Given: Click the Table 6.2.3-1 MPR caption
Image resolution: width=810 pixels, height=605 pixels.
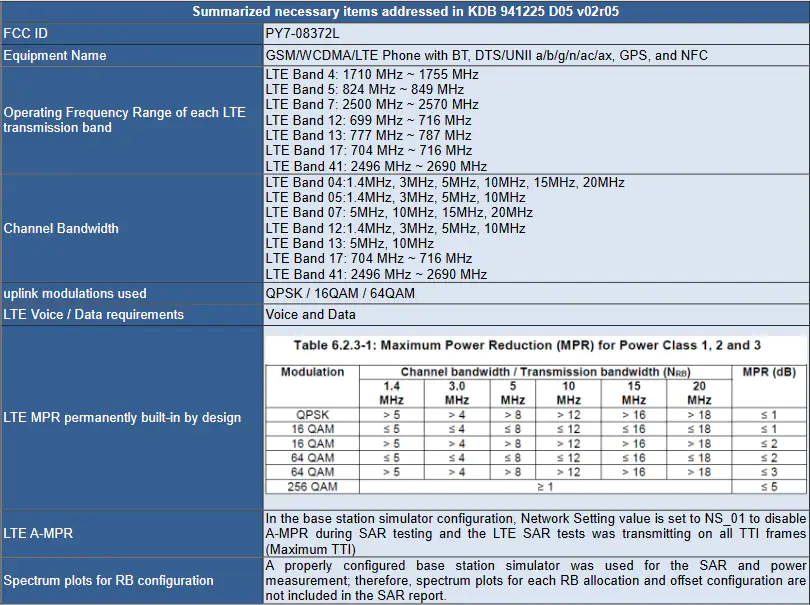Looking at the screenshot, I should point(527,345).
